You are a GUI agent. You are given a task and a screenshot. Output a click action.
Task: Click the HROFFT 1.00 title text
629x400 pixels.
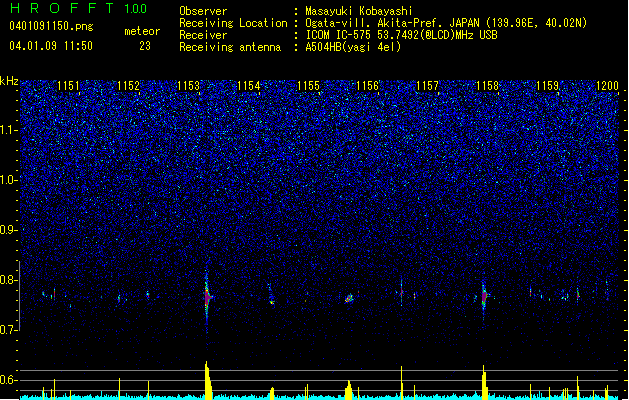click(79, 8)
